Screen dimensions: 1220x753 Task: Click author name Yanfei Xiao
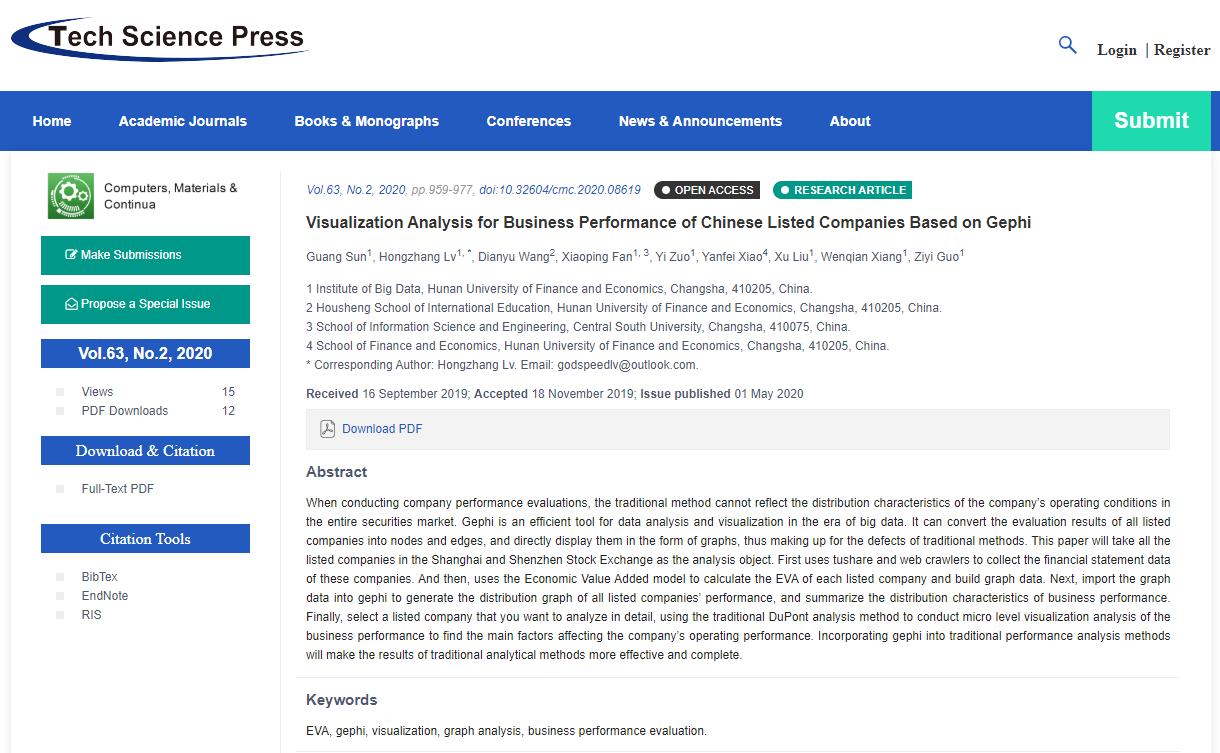[731, 257]
